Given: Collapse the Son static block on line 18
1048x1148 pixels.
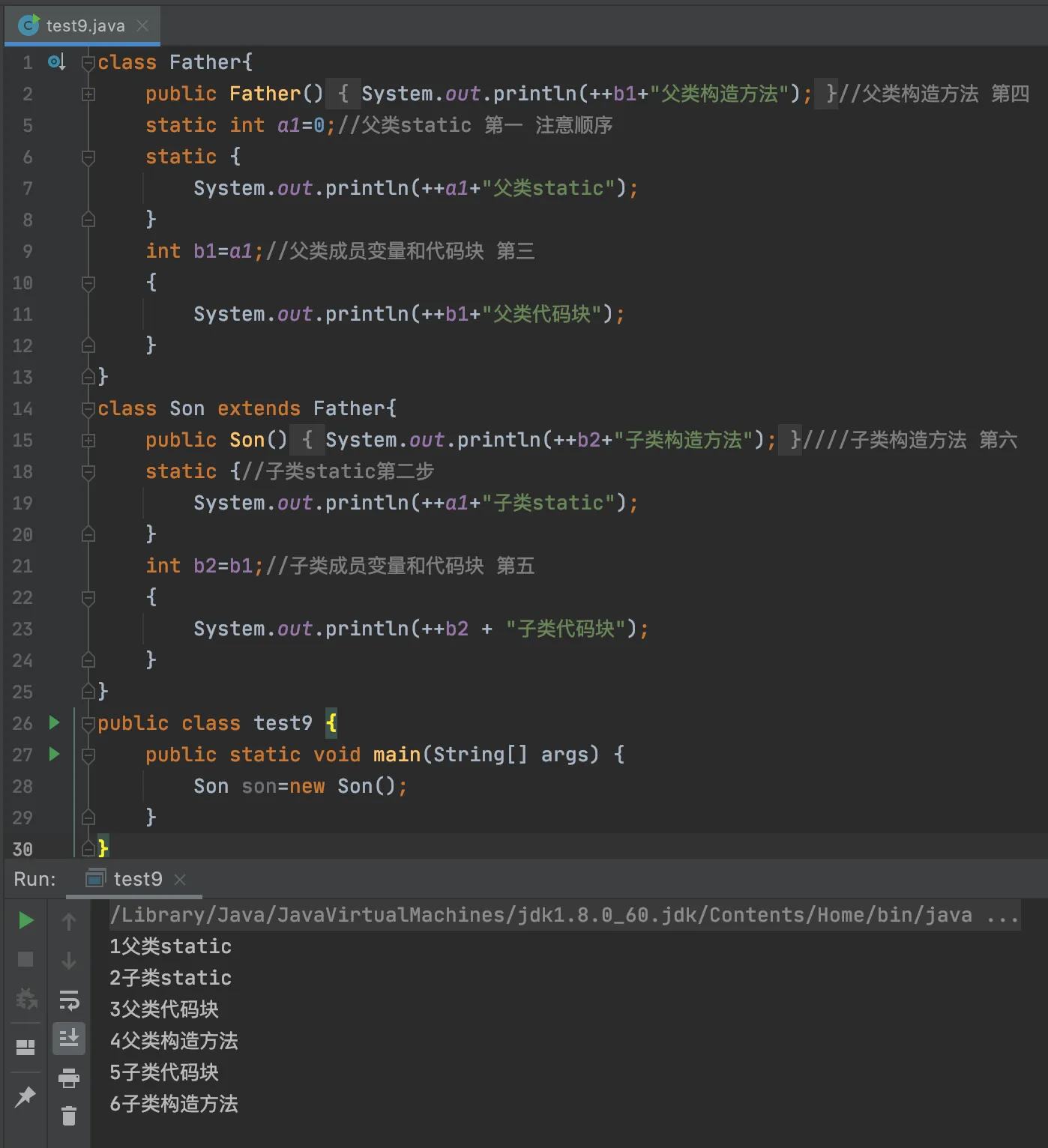Looking at the screenshot, I should click(x=88, y=472).
